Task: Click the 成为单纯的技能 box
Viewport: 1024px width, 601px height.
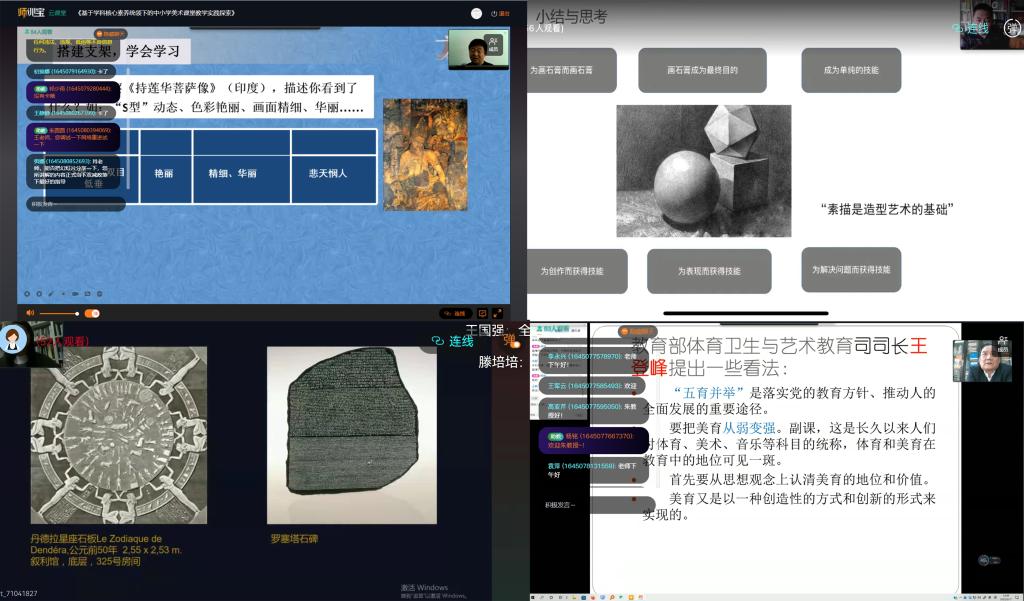Action: coord(851,70)
